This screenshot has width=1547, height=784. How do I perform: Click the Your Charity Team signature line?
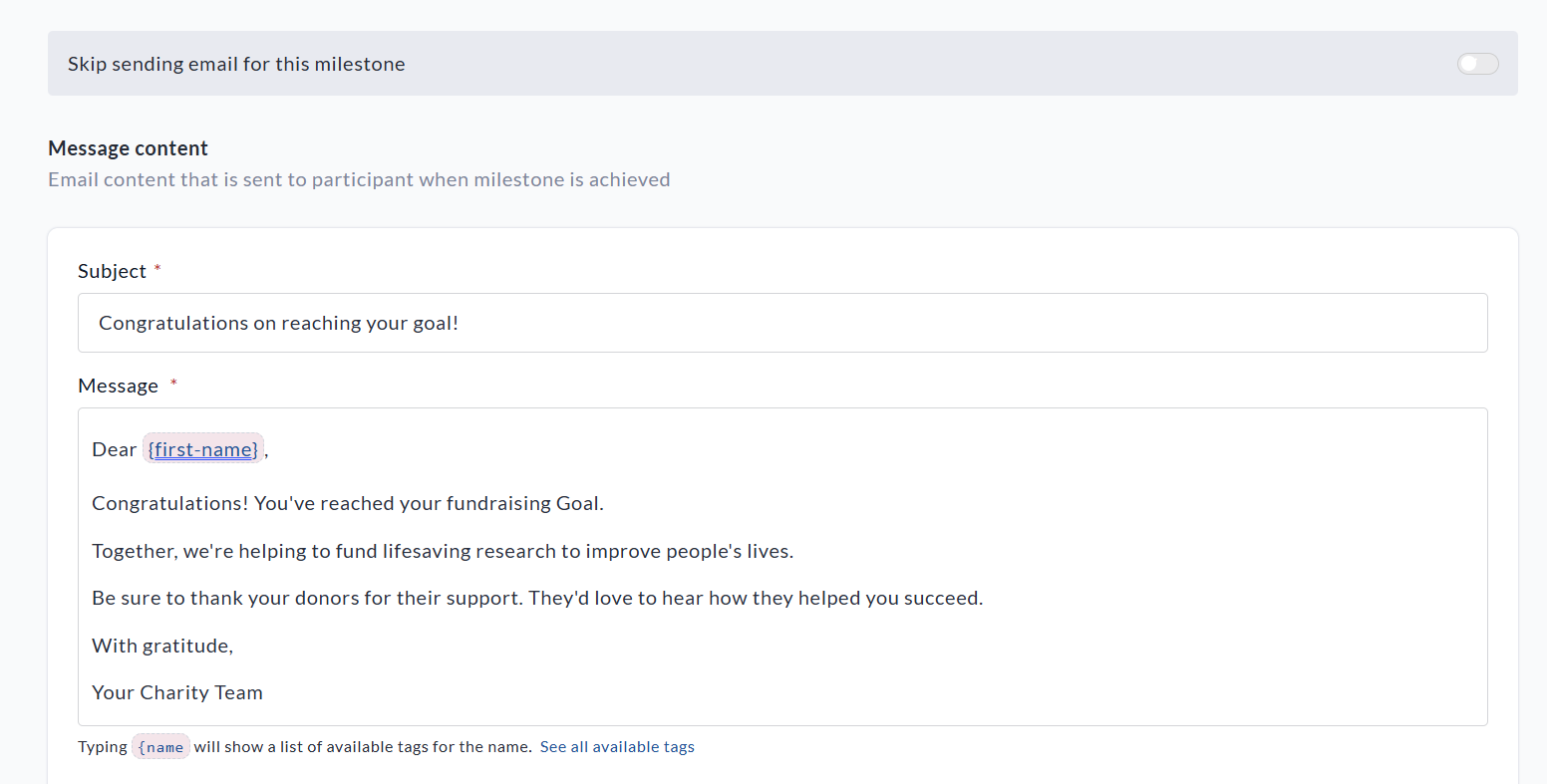click(177, 692)
